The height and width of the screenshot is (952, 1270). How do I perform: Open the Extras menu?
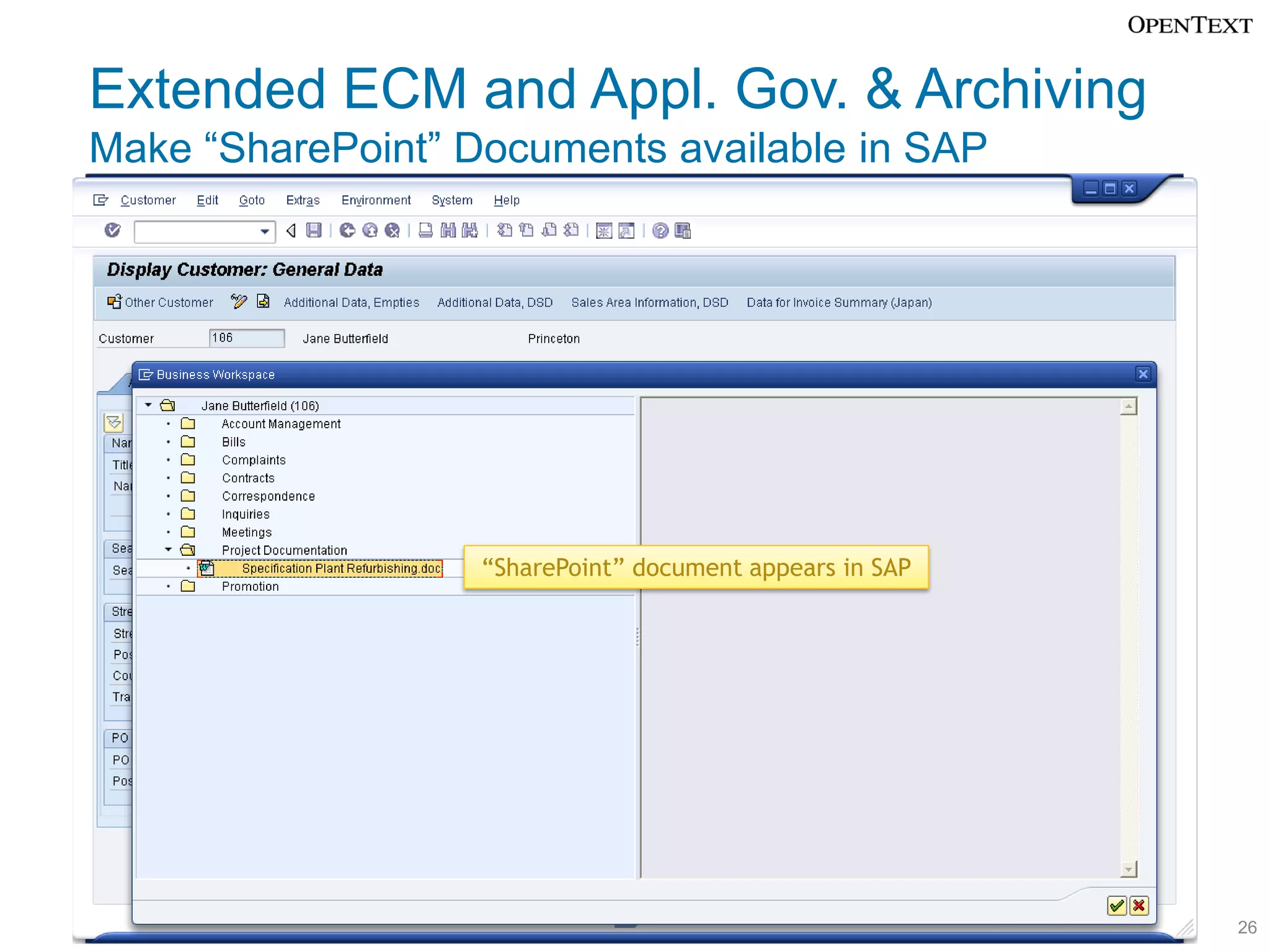click(x=303, y=200)
